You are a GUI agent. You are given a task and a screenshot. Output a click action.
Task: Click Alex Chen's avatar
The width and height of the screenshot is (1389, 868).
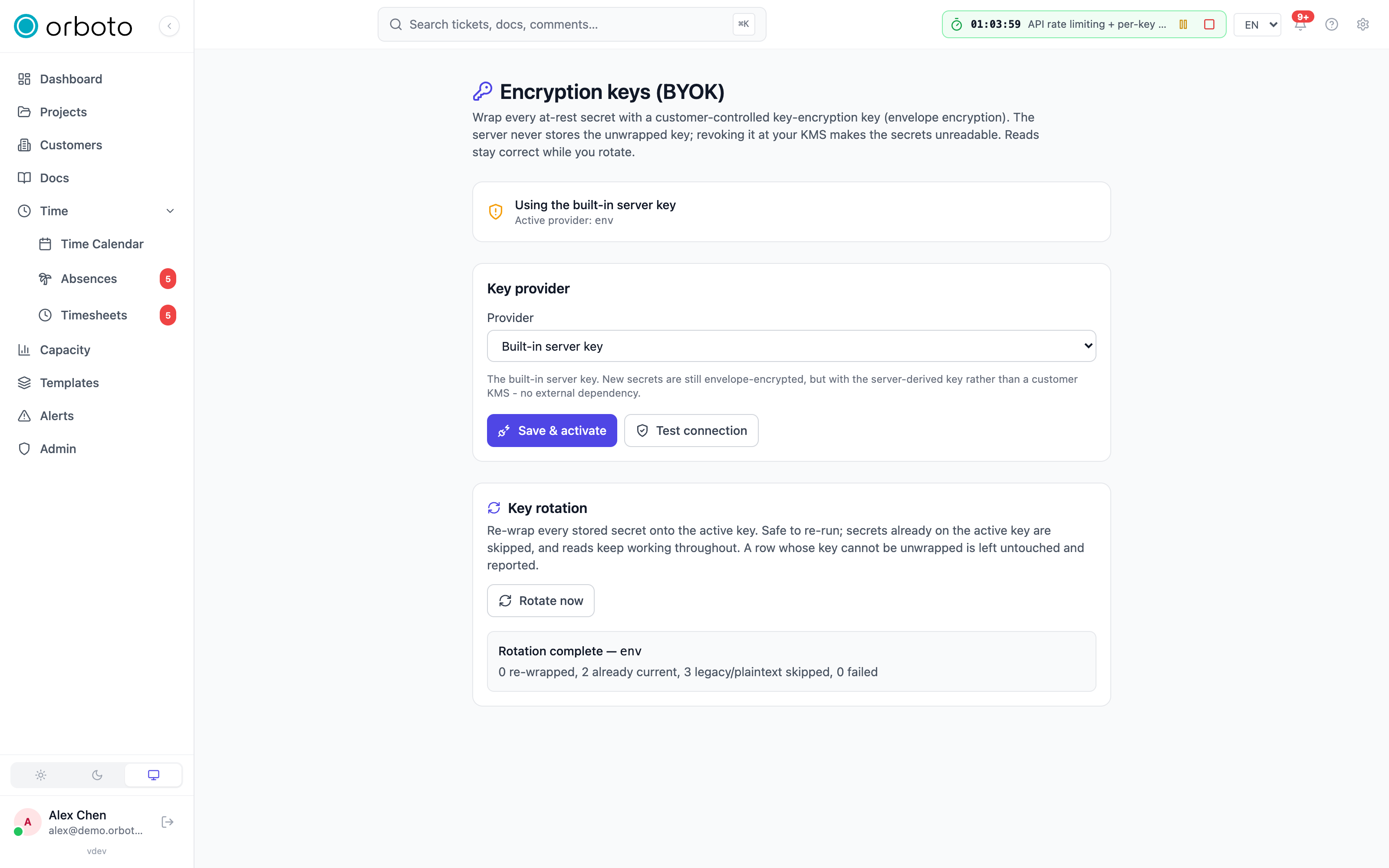coord(27,823)
